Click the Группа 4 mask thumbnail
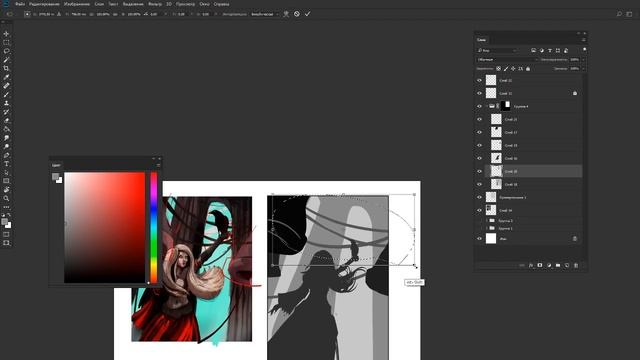 [505, 106]
